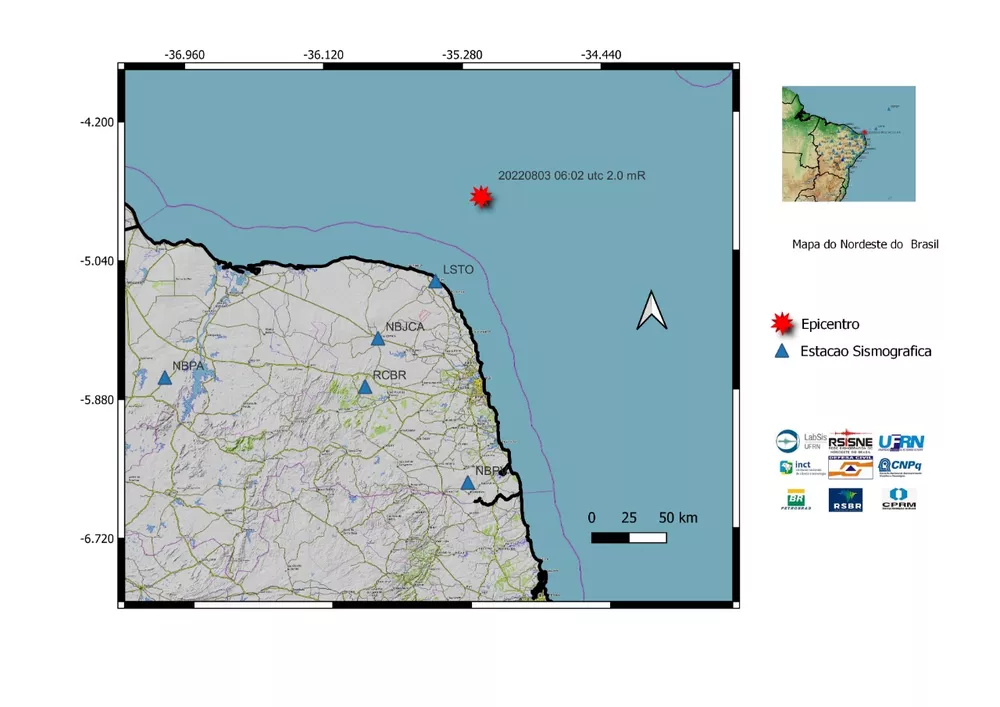
Task: Click the RCBR station triangle marker
Action: coord(365,387)
